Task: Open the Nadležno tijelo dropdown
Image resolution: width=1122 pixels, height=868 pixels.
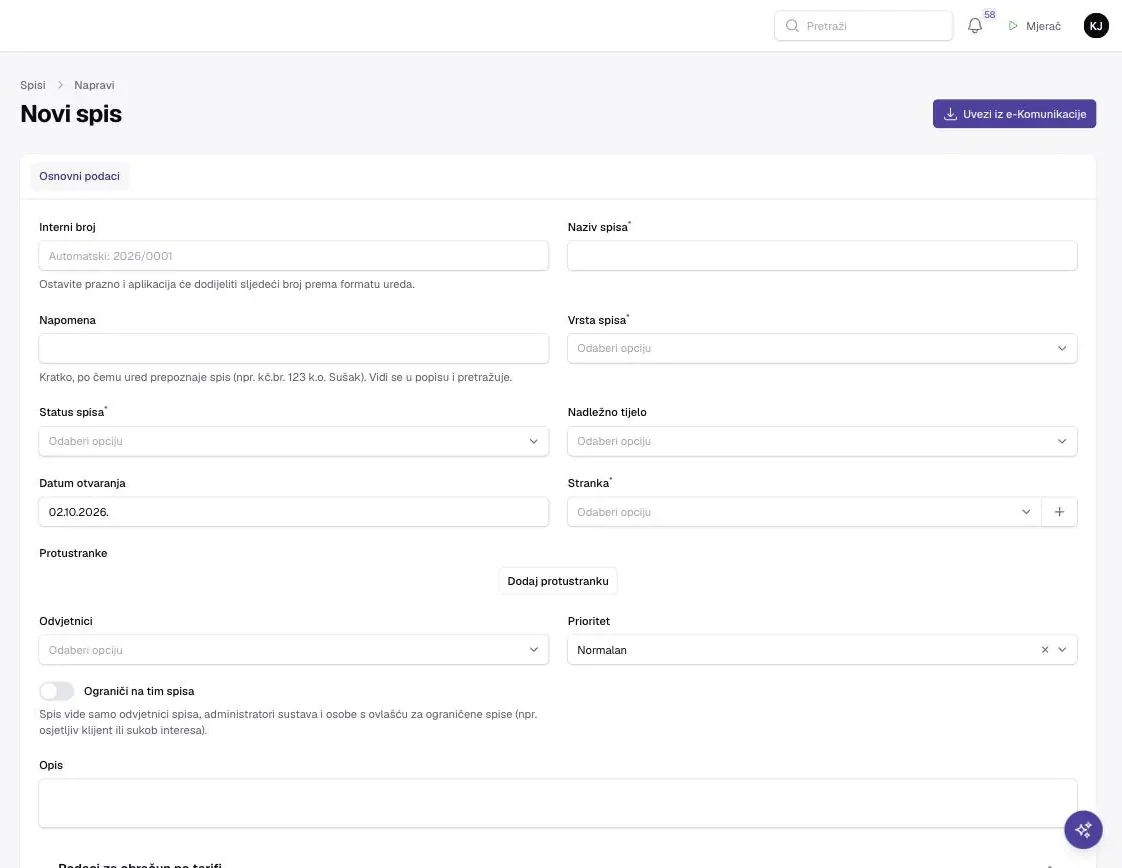Action: point(821,441)
